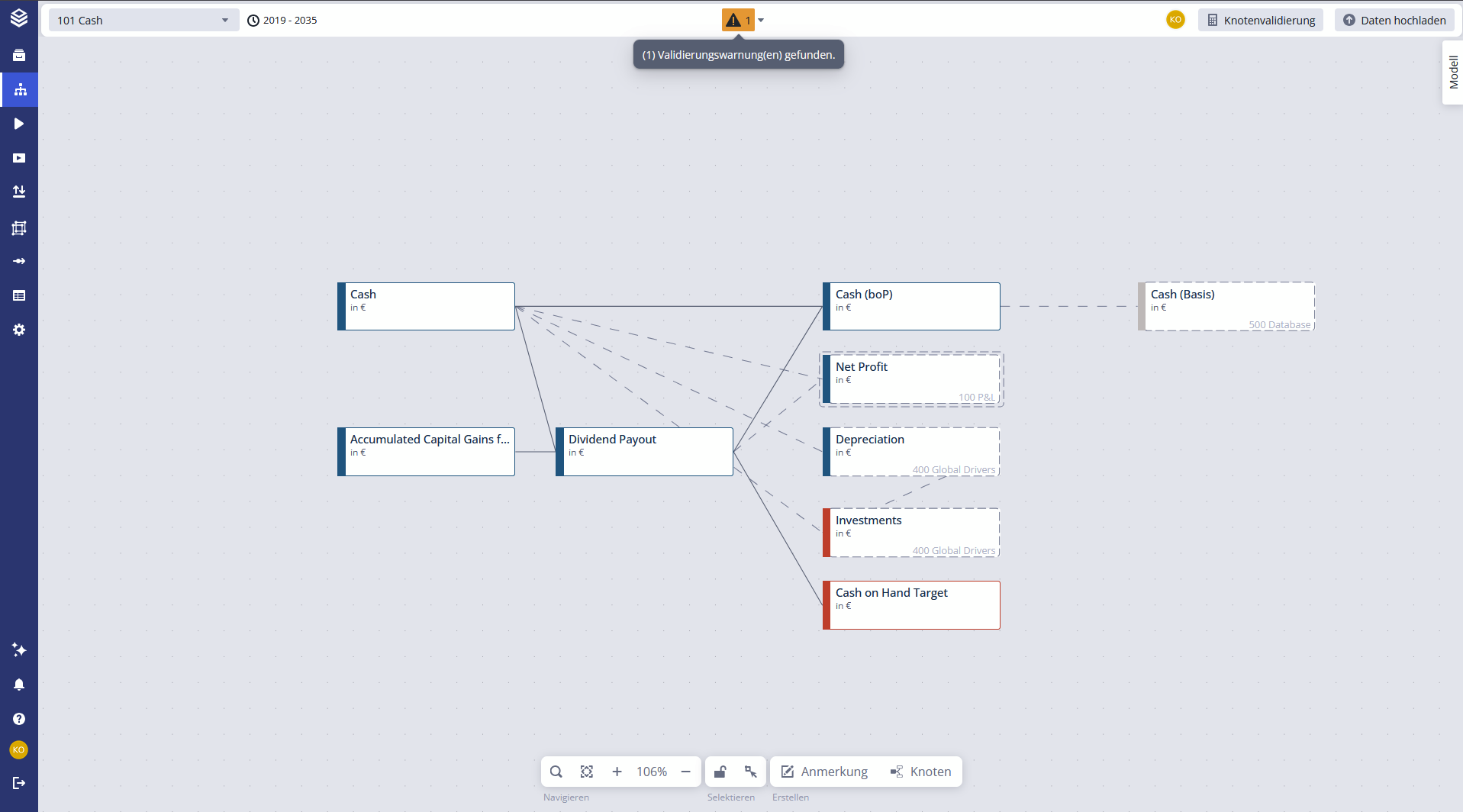Open notifications bell in sidebar
This screenshot has width=1463, height=812.
tap(19, 685)
